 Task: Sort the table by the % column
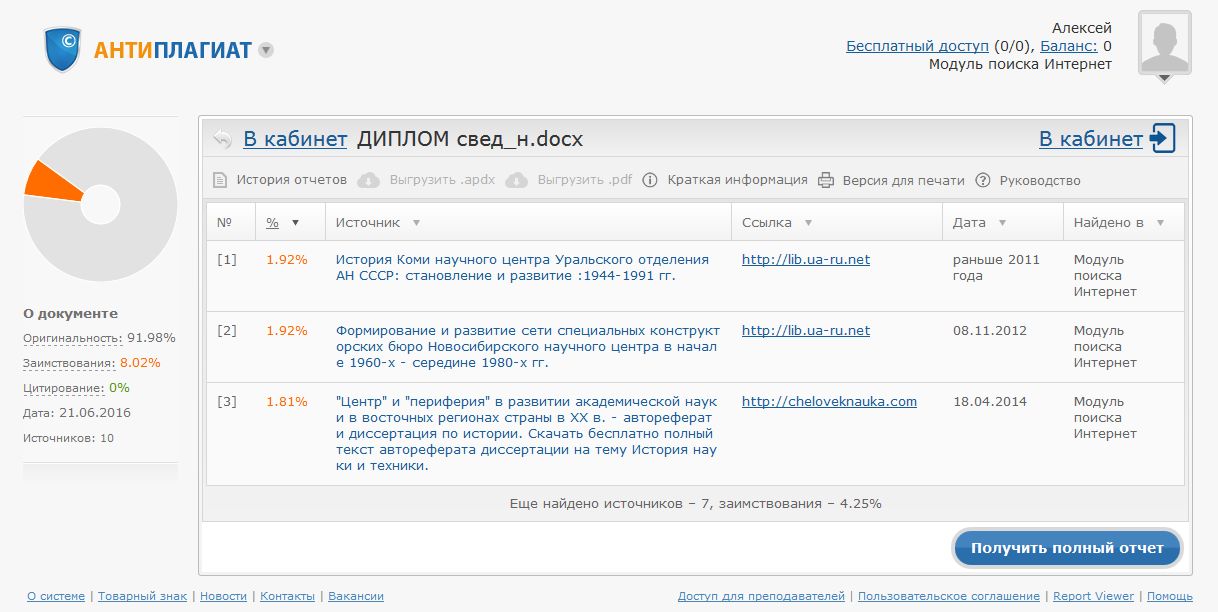point(273,223)
